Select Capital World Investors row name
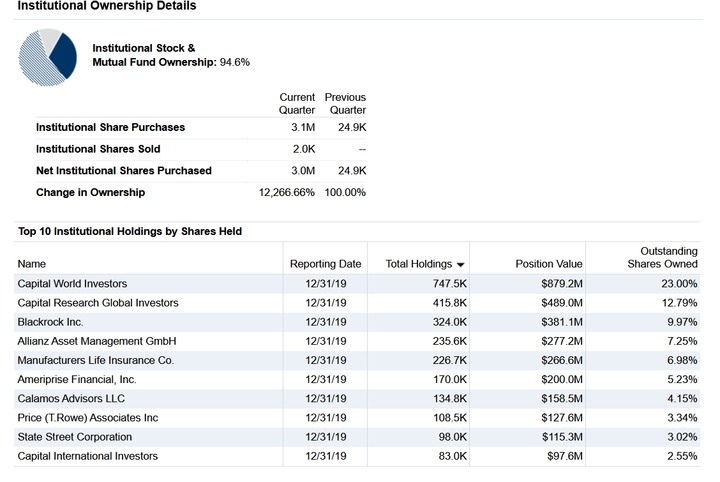The image size is (720, 482). 72,284
